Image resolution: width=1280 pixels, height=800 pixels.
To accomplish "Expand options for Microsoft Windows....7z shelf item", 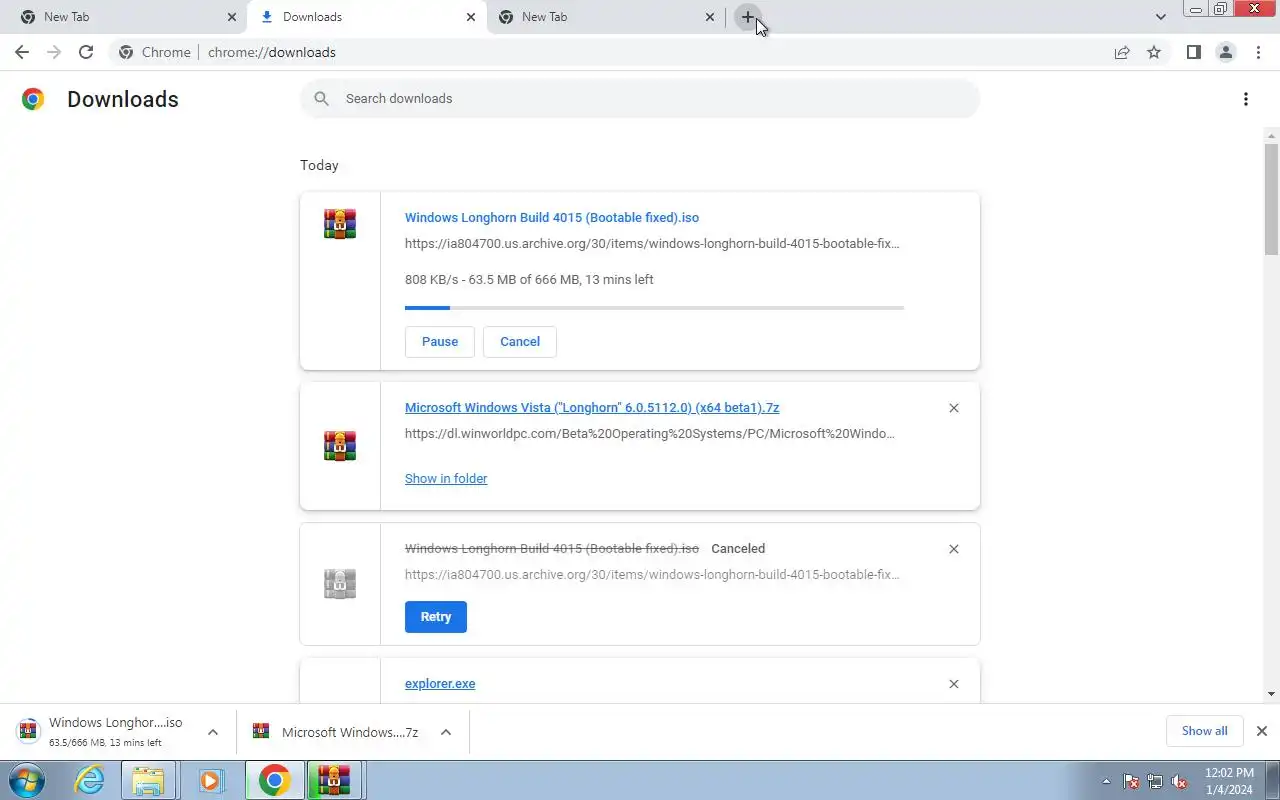I will pyautogui.click(x=446, y=732).
